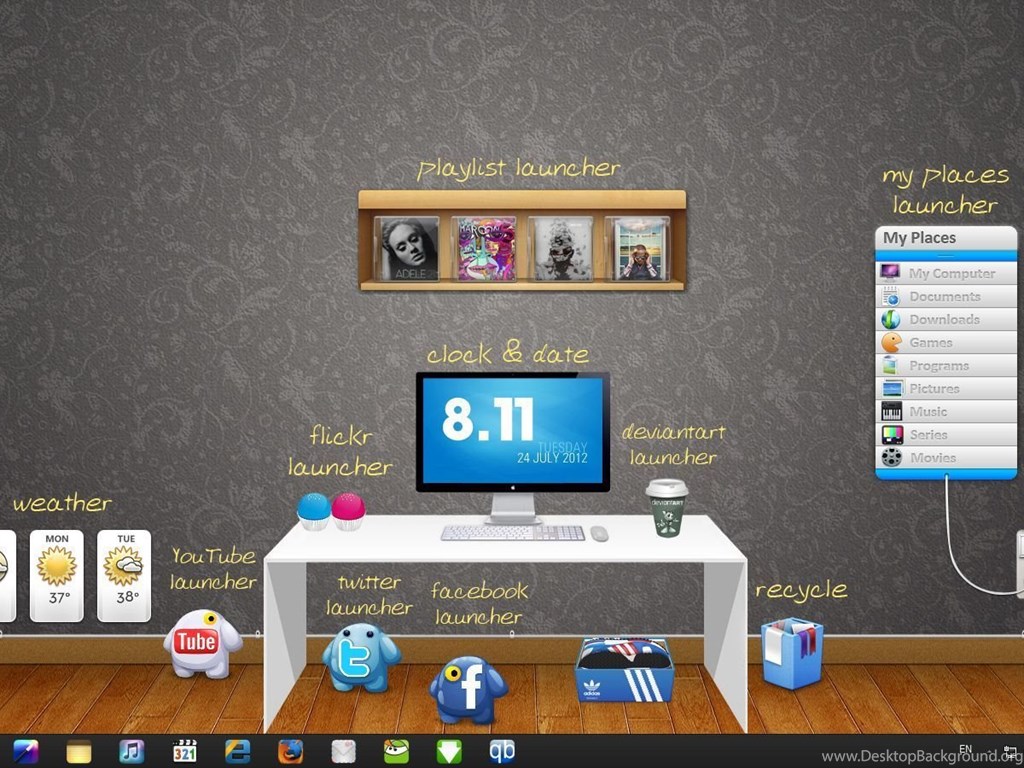Viewport: 1024px width, 768px height.
Task: Open the Adidas shoebox icon under the desk
Action: pos(624,668)
